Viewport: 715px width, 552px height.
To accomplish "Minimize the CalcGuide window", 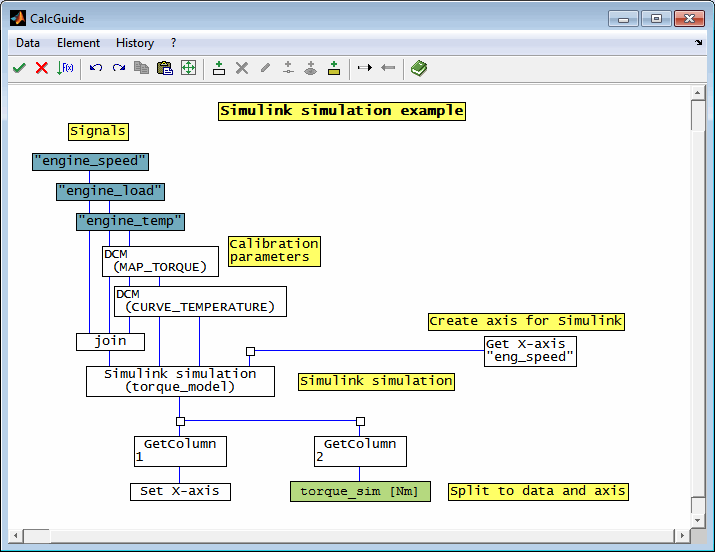I will (x=623, y=19).
